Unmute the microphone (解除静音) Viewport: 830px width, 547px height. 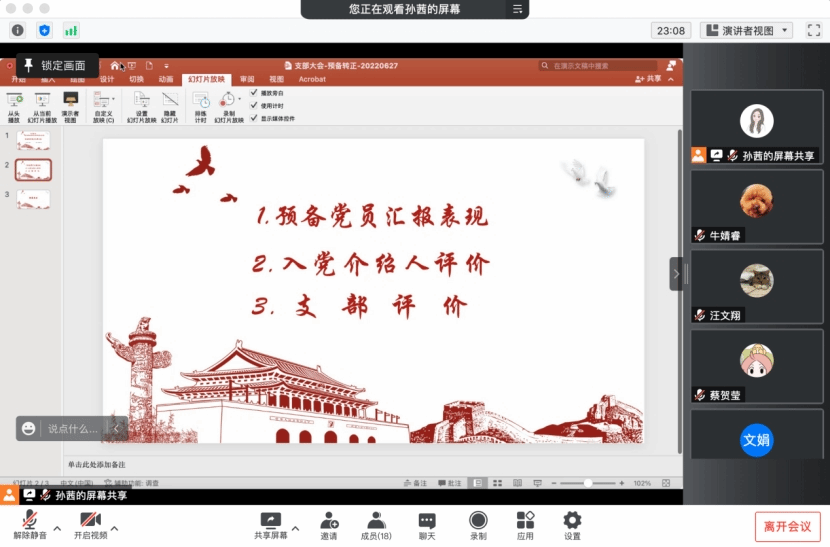coord(30,524)
